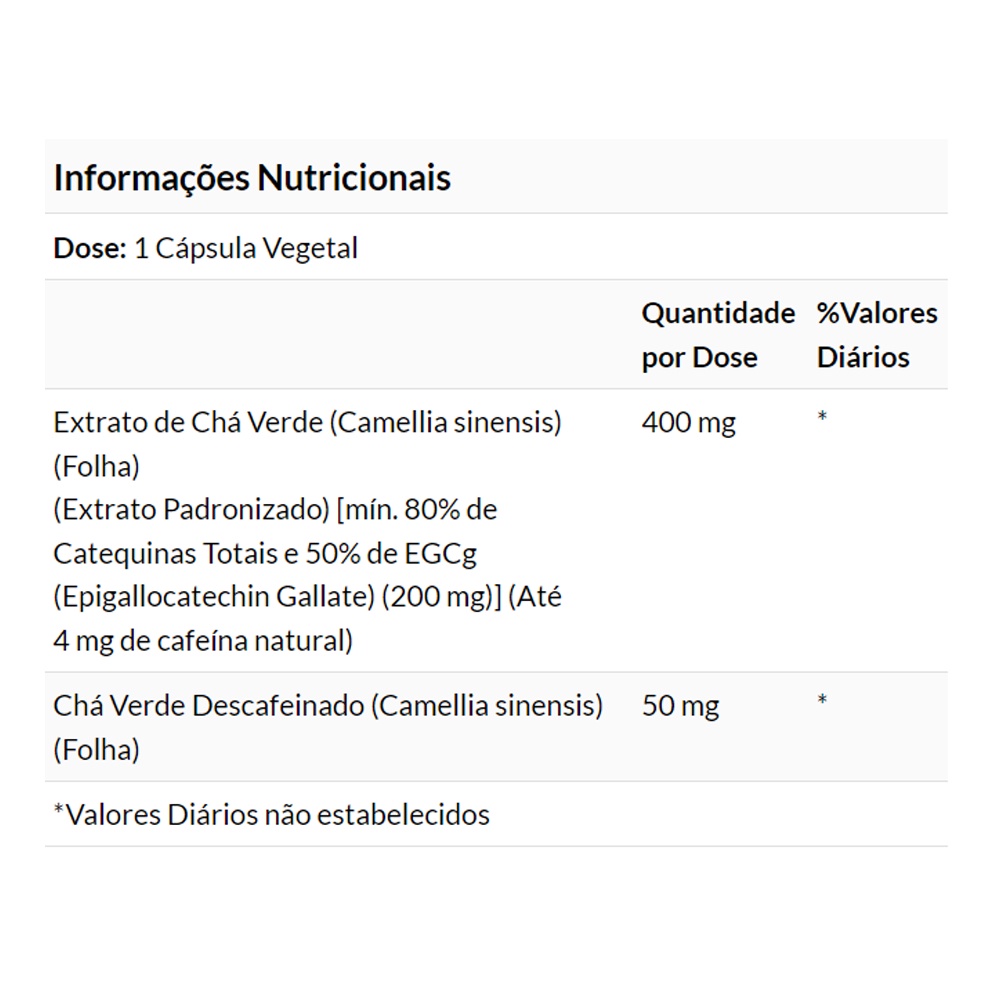Click the "Quantidade por Dose" column header
The image size is (1000, 1000).
click(x=717, y=335)
